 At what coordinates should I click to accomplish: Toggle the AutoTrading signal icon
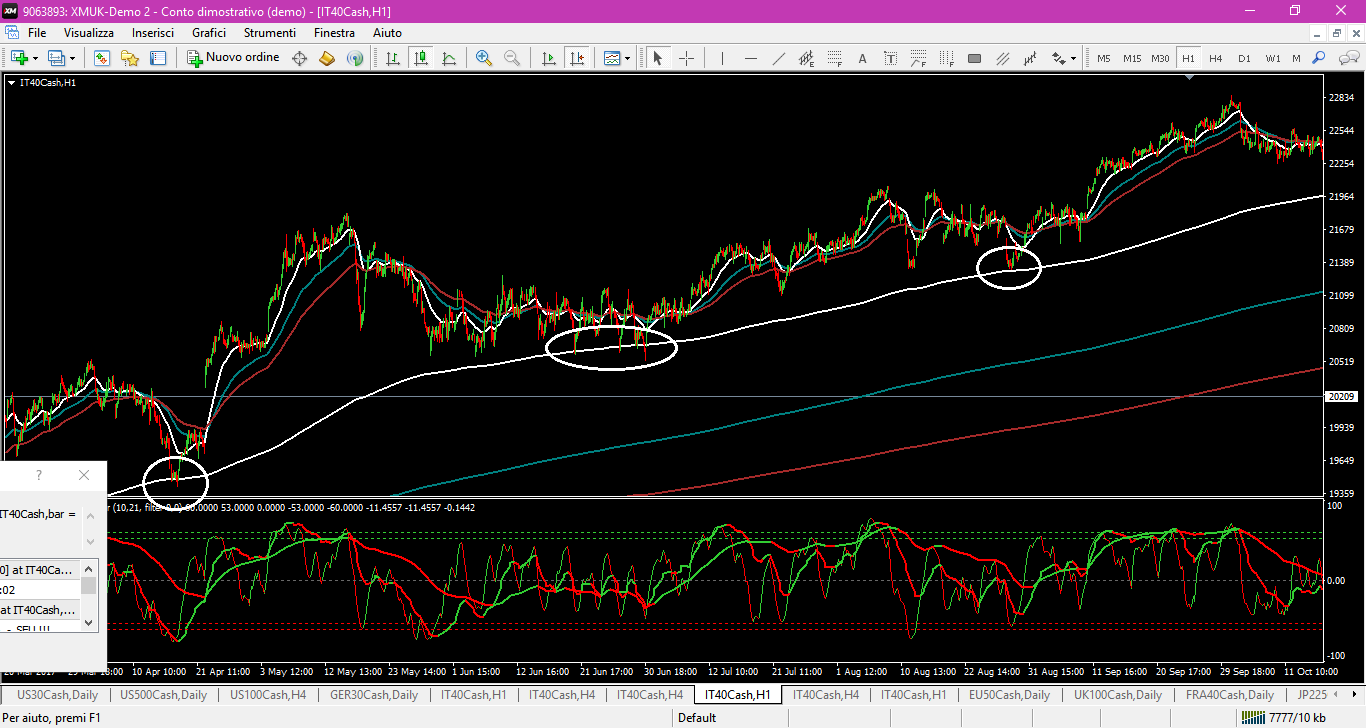point(355,58)
